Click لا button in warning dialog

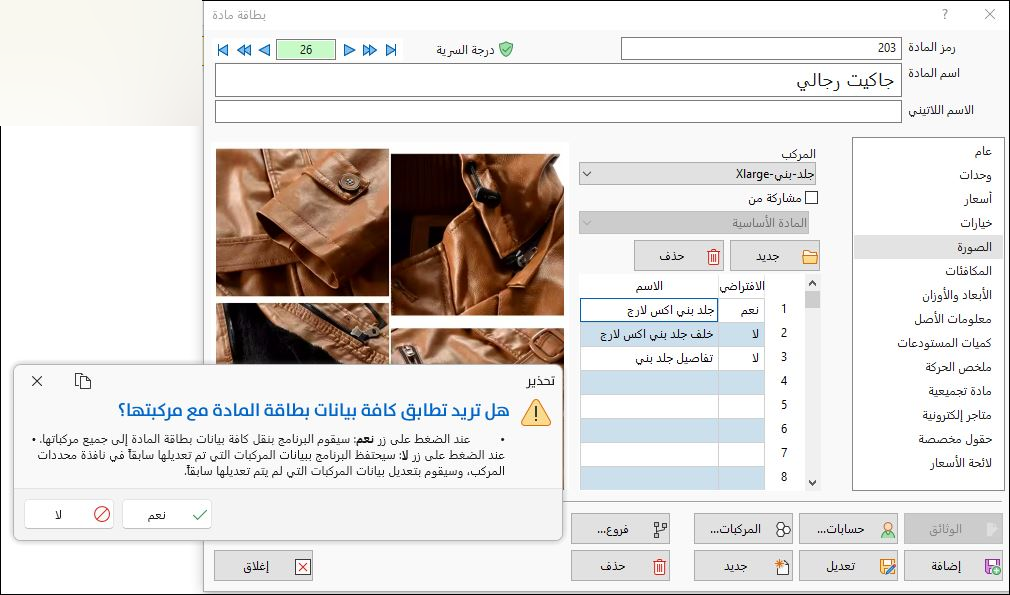(69, 515)
